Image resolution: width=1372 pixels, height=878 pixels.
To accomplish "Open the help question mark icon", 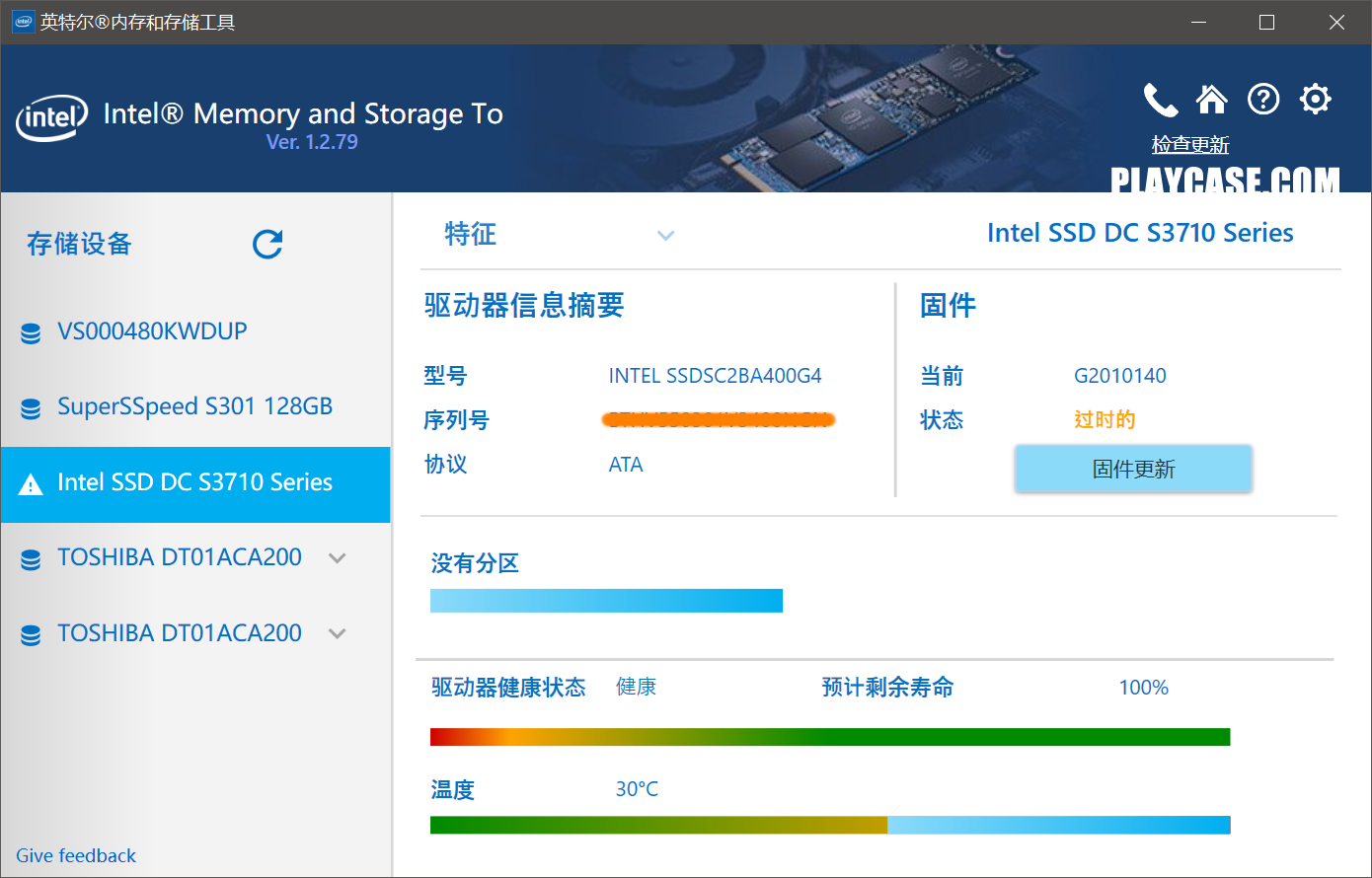I will [x=1263, y=100].
